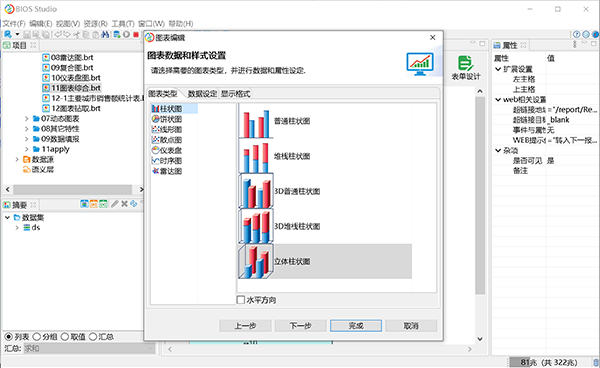Viewport: 600px width, 368px height.
Task: Click the 完成 button
Action: point(356,326)
